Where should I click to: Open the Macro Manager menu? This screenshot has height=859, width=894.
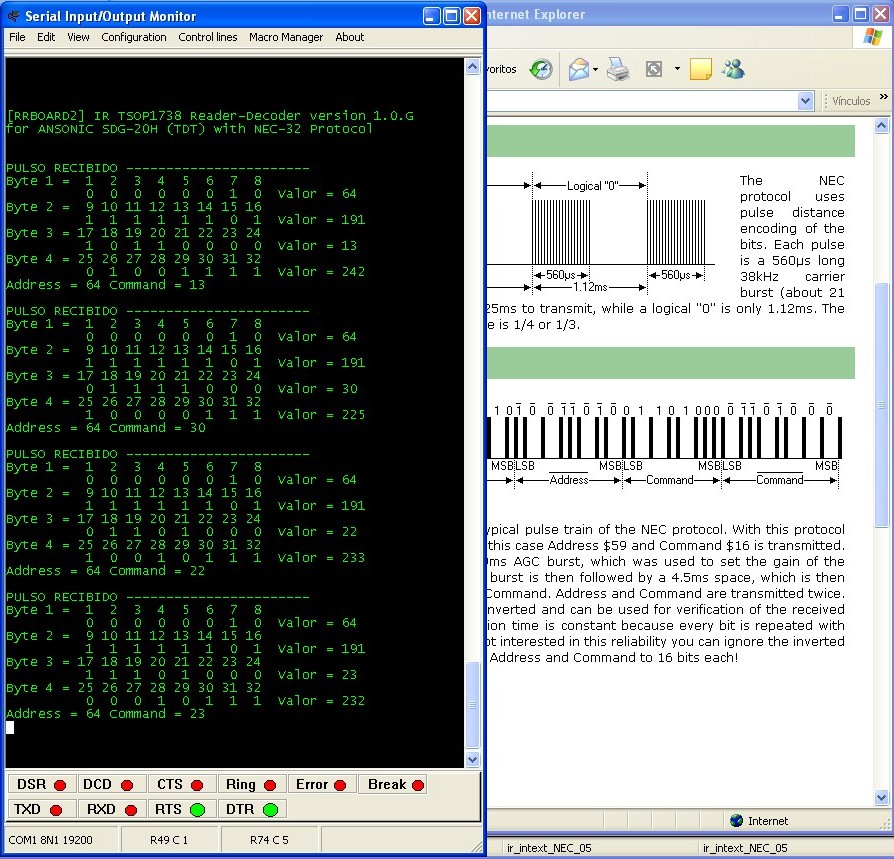[x=286, y=37]
